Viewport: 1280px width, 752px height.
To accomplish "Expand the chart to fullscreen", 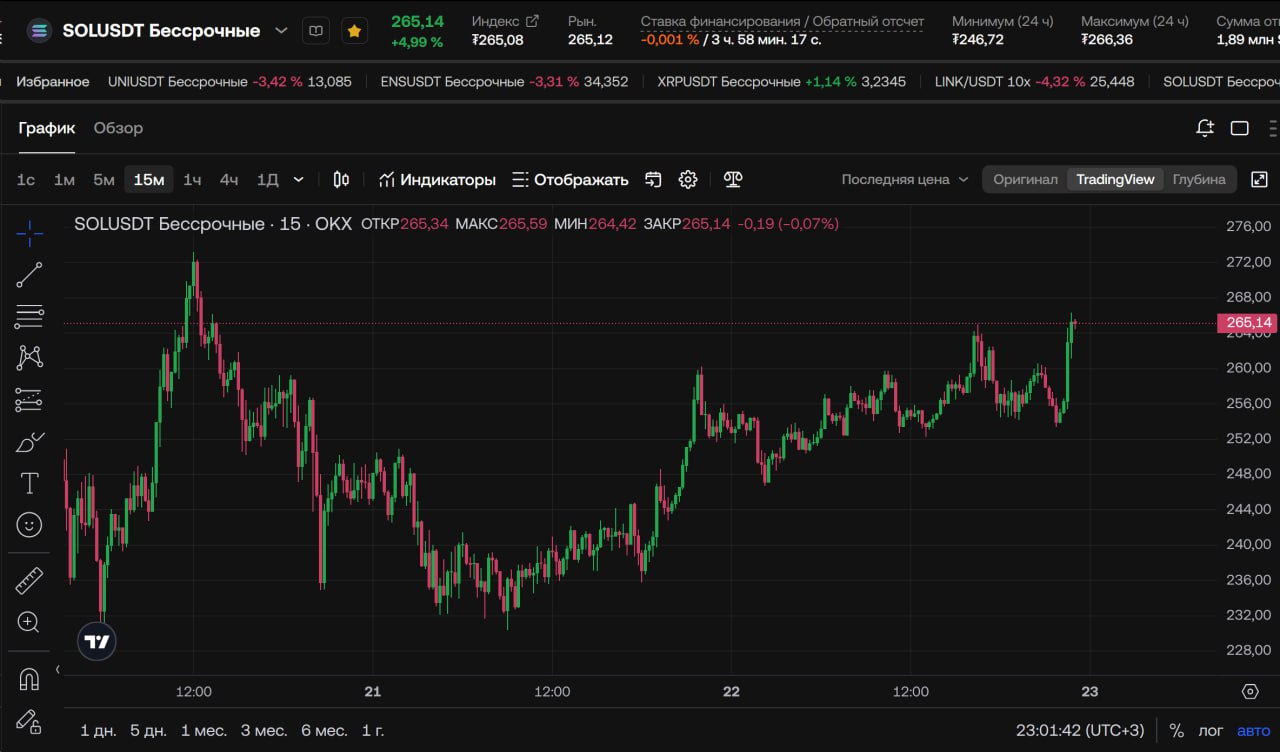I will click(x=1260, y=180).
